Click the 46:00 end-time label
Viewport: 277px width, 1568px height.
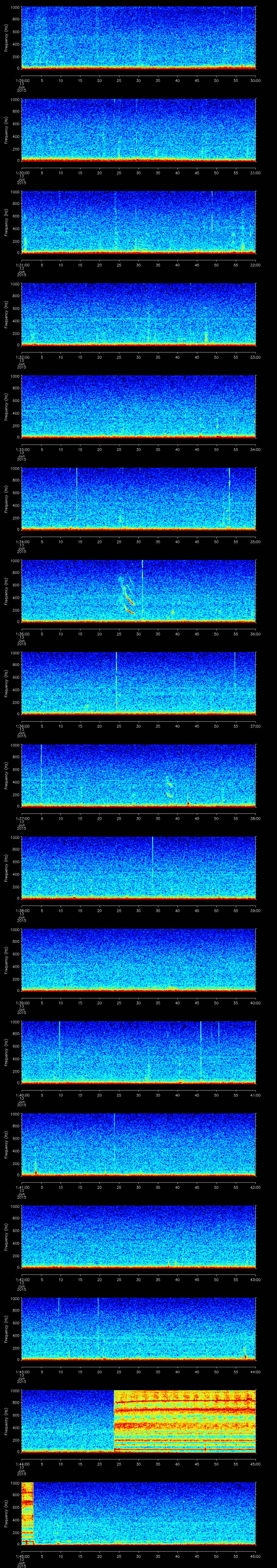tap(255, 1556)
